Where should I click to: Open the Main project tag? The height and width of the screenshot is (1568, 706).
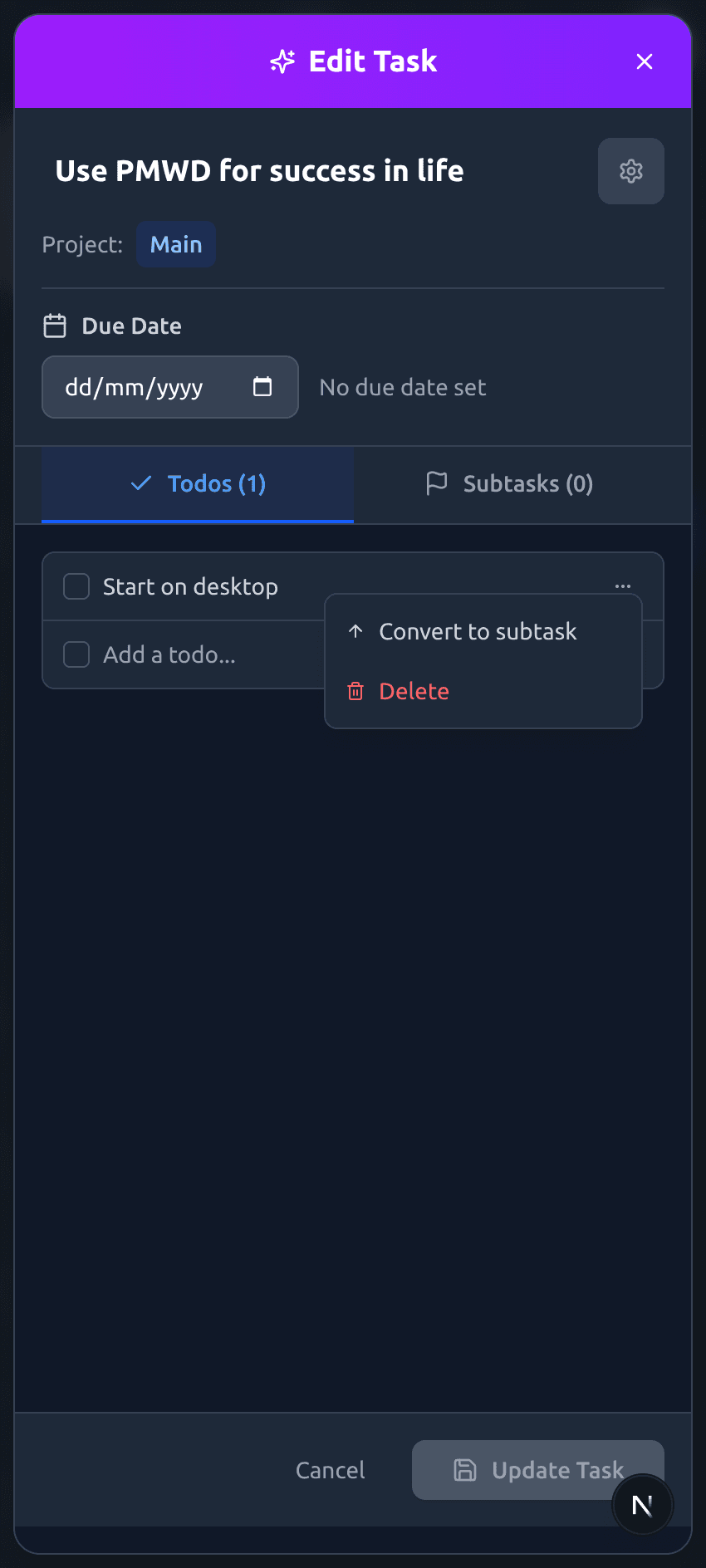[176, 244]
